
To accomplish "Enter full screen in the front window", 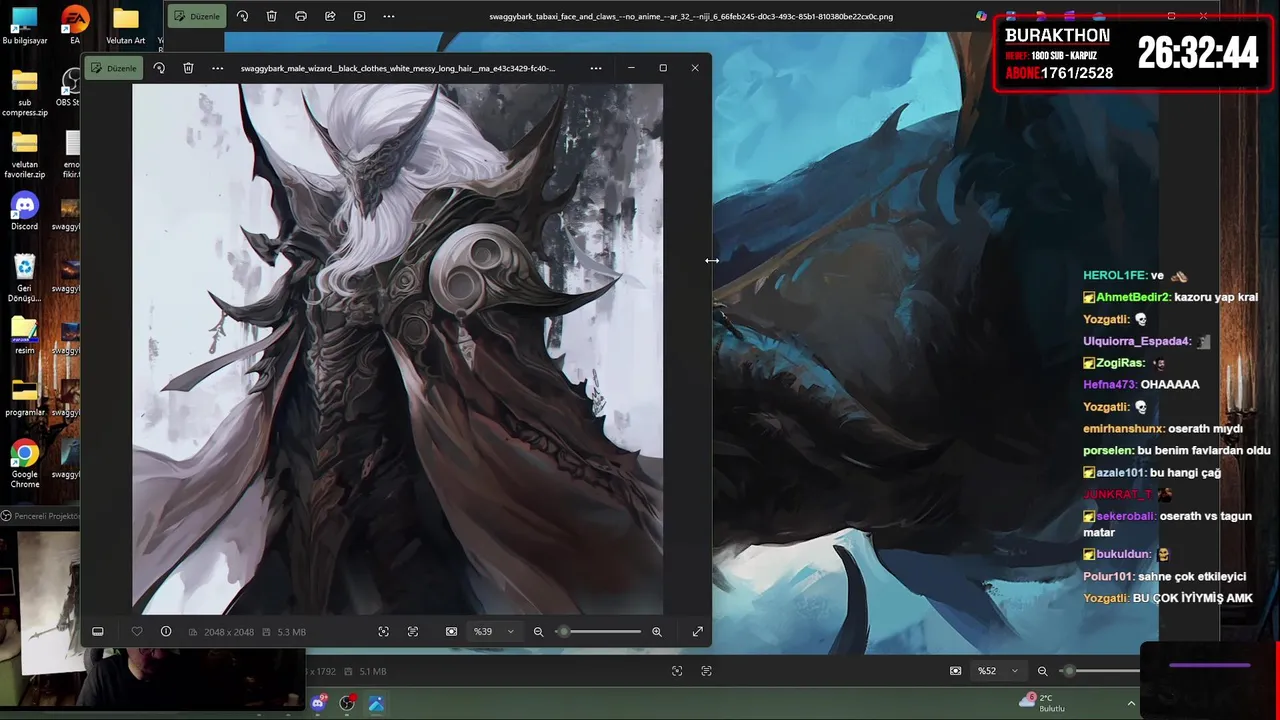I will tap(698, 632).
